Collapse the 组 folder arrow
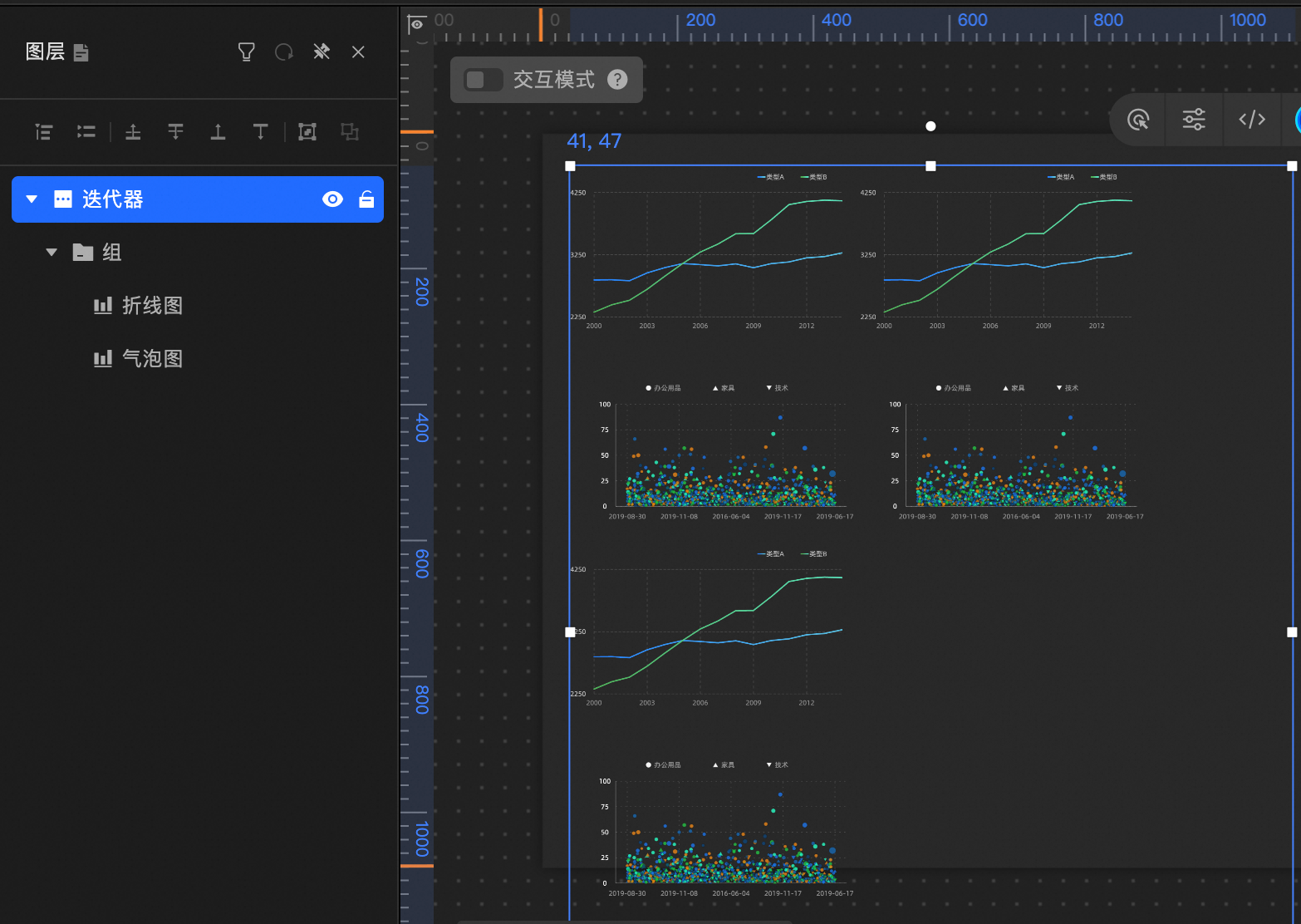This screenshot has height=924, width=1301. coord(52,253)
